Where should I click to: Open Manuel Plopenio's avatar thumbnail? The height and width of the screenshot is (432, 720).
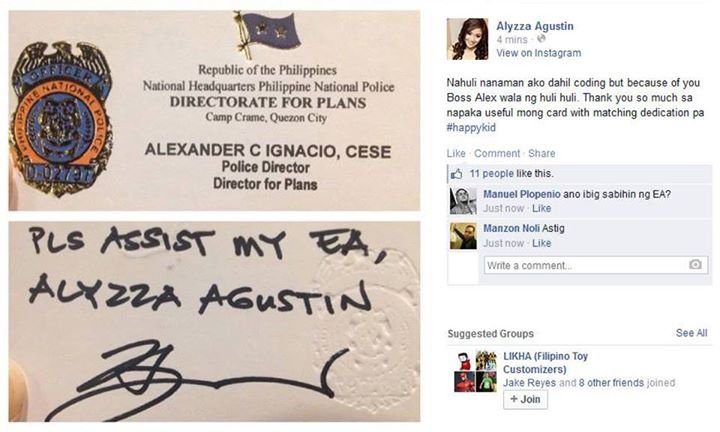pyautogui.click(x=463, y=201)
